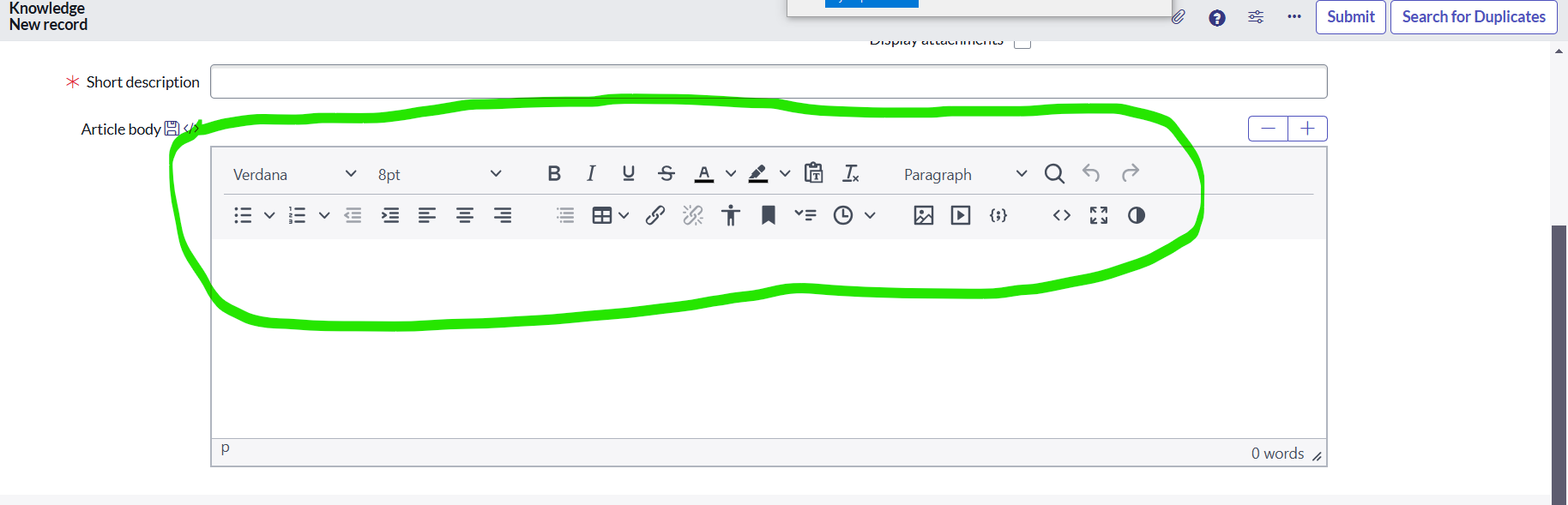Open the 8pt font size dropdown
The height and width of the screenshot is (505, 1568).
coord(439,174)
